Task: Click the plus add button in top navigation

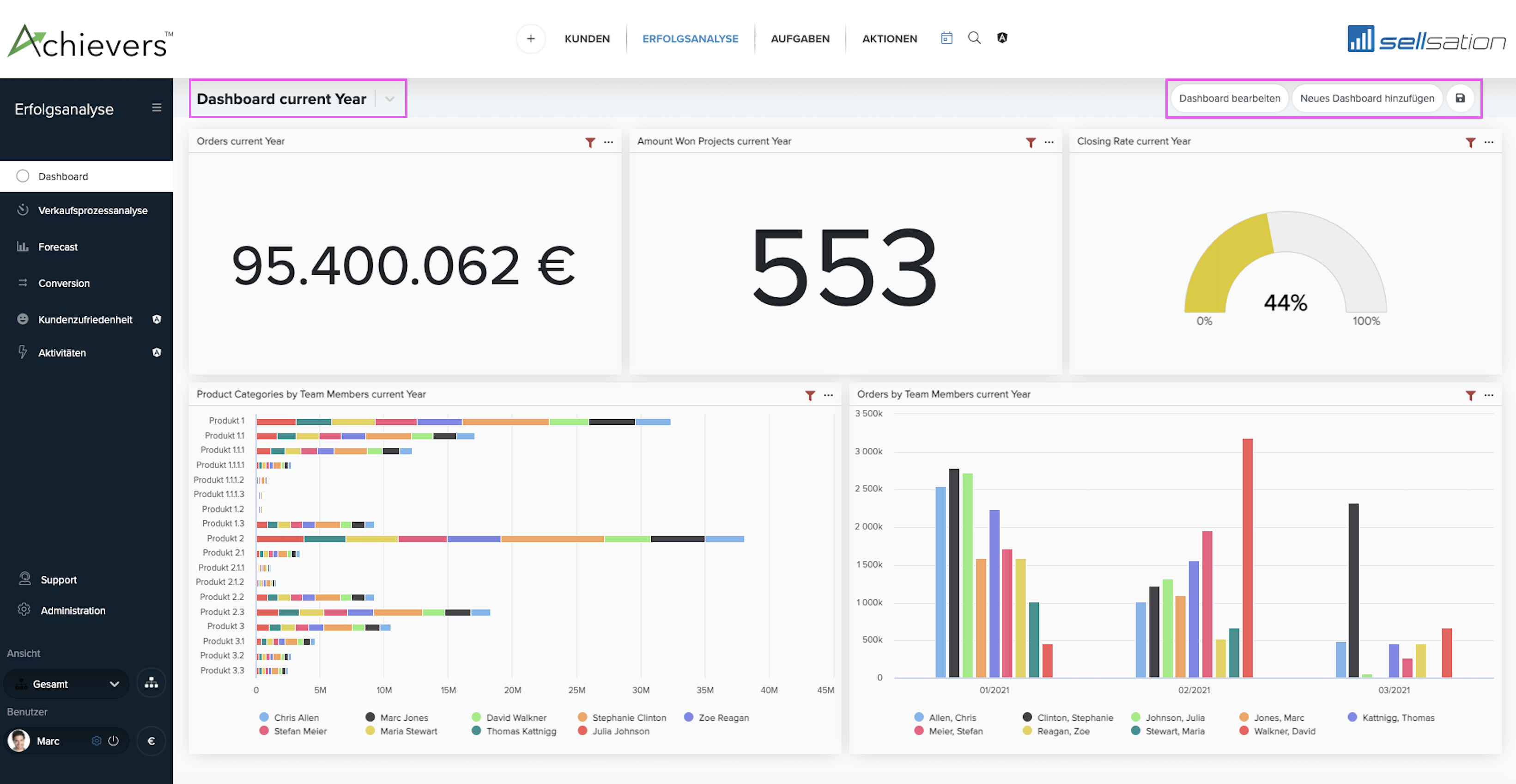Action: click(530, 38)
